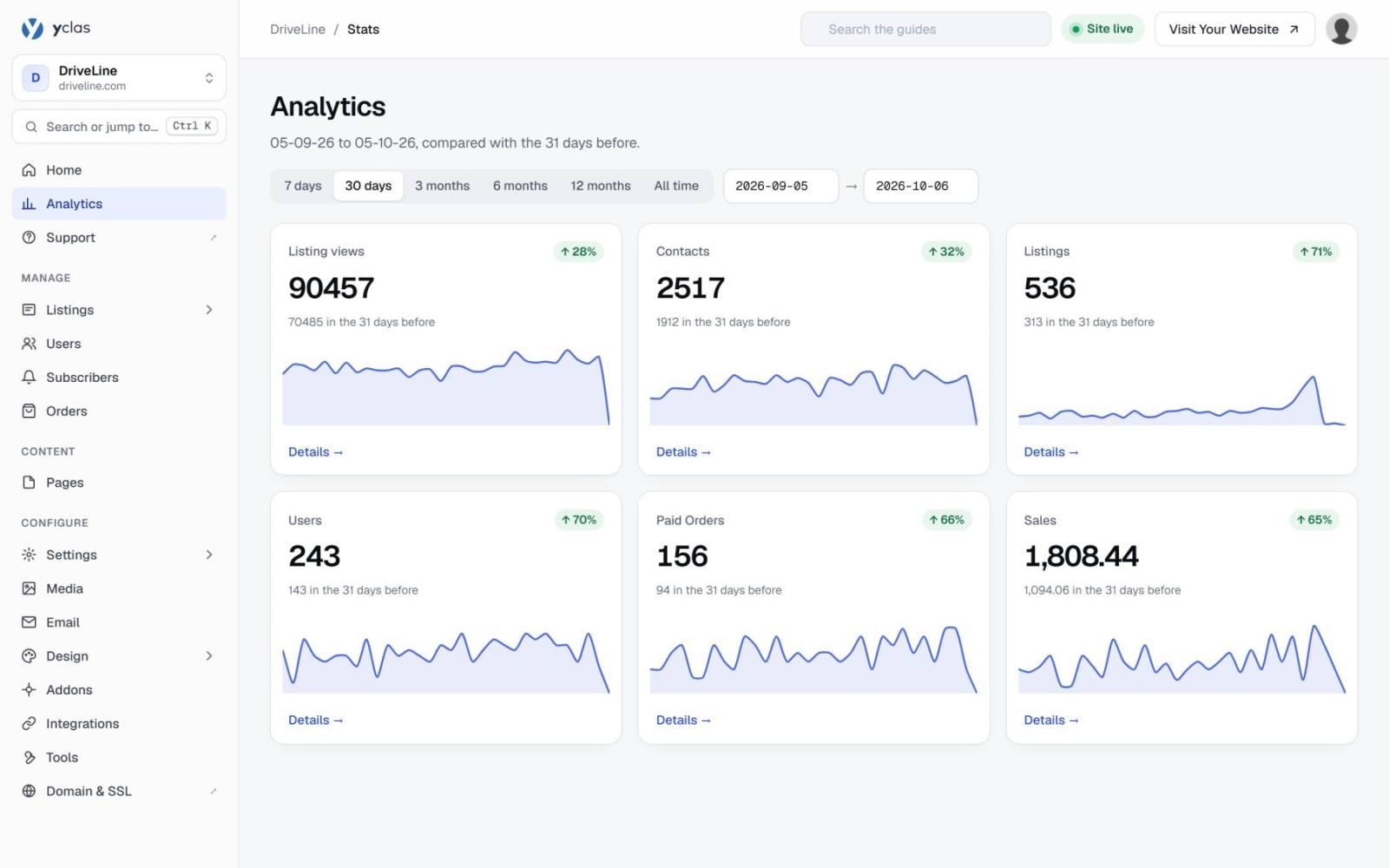Screen dimensions: 1389x868
Task: Open the Analytics sidebar item
Action: coord(119,204)
